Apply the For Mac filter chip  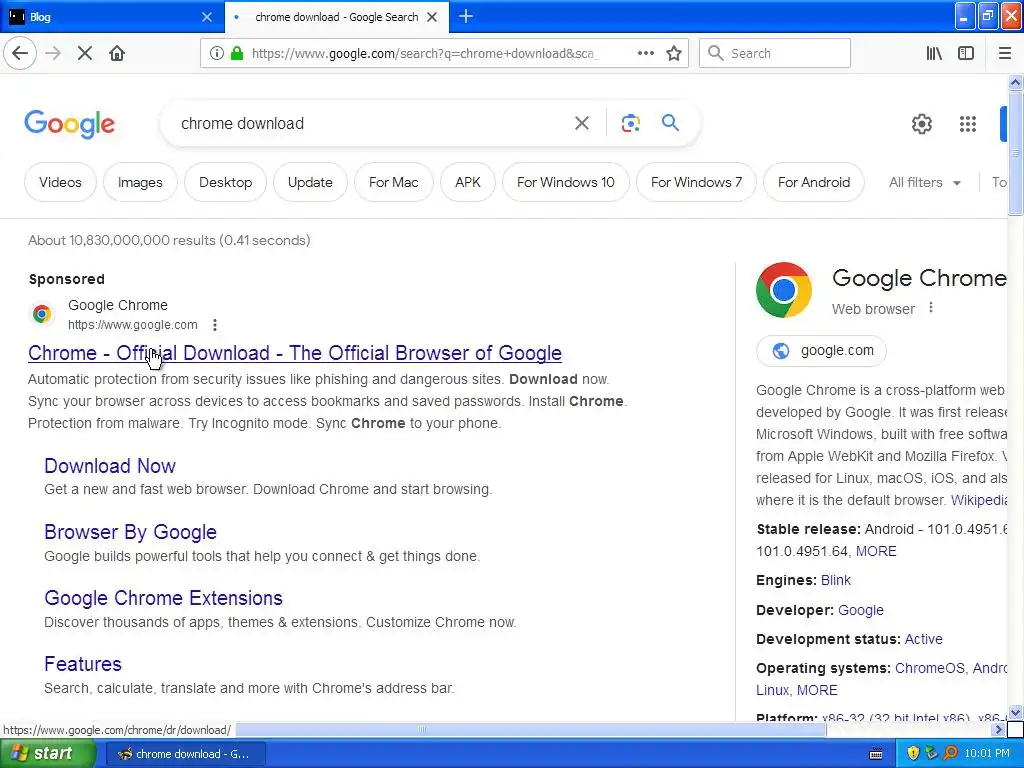pos(394,182)
